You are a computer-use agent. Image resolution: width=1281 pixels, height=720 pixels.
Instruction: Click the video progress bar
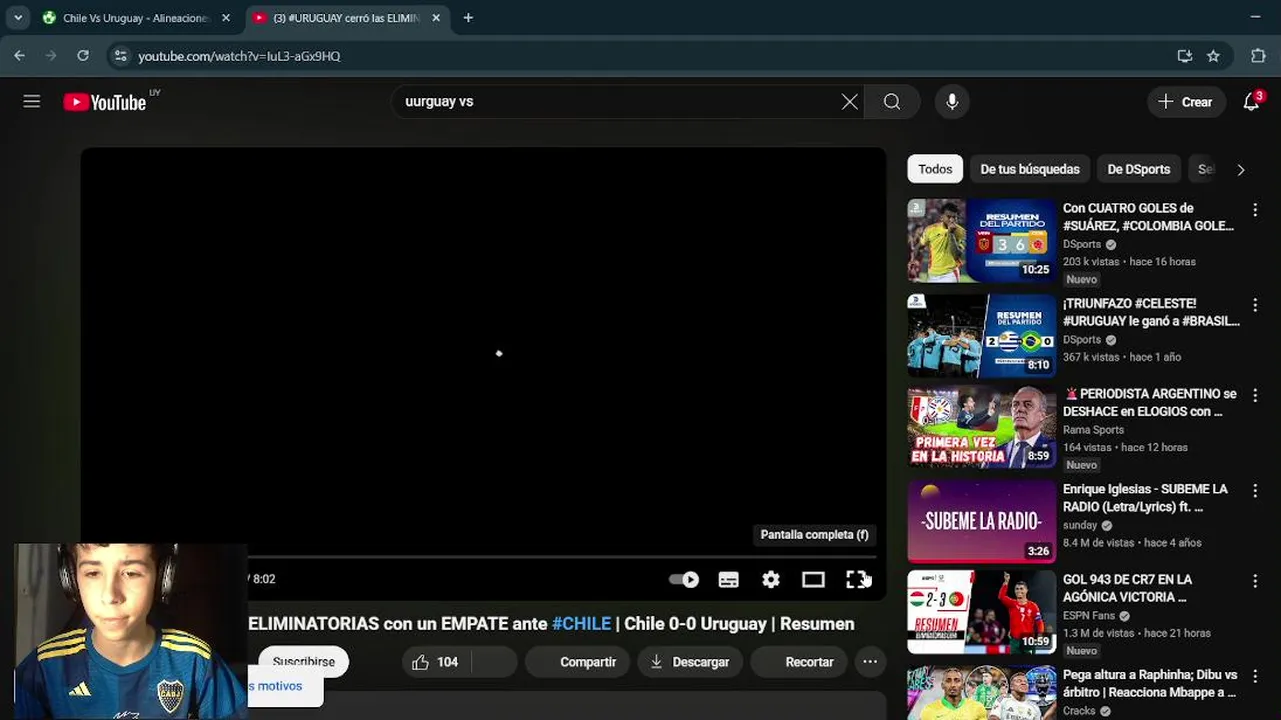562,556
